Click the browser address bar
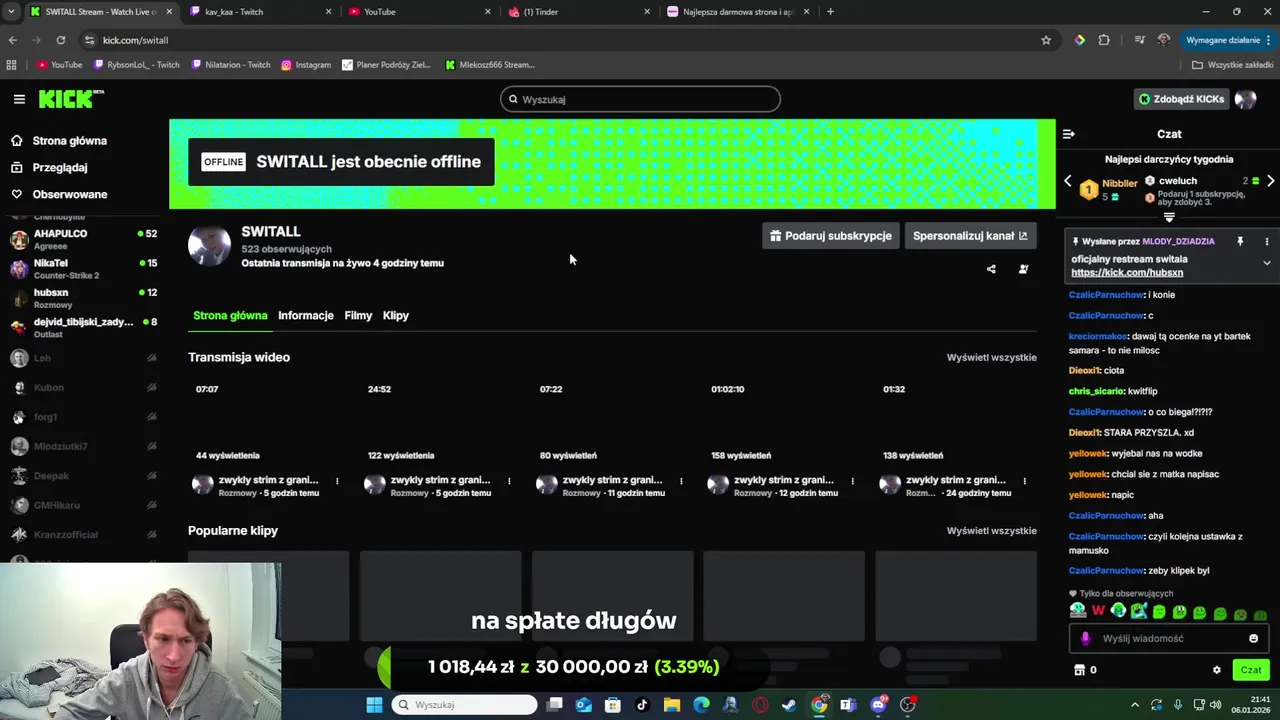Screen dimensions: 1280x720 click(560, 40)
